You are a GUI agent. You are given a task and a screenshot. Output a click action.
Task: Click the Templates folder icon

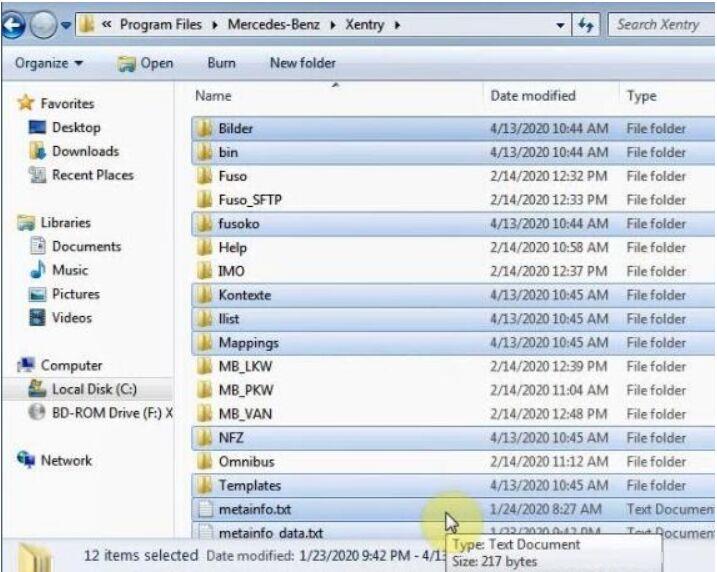click(x=204, y=485)
